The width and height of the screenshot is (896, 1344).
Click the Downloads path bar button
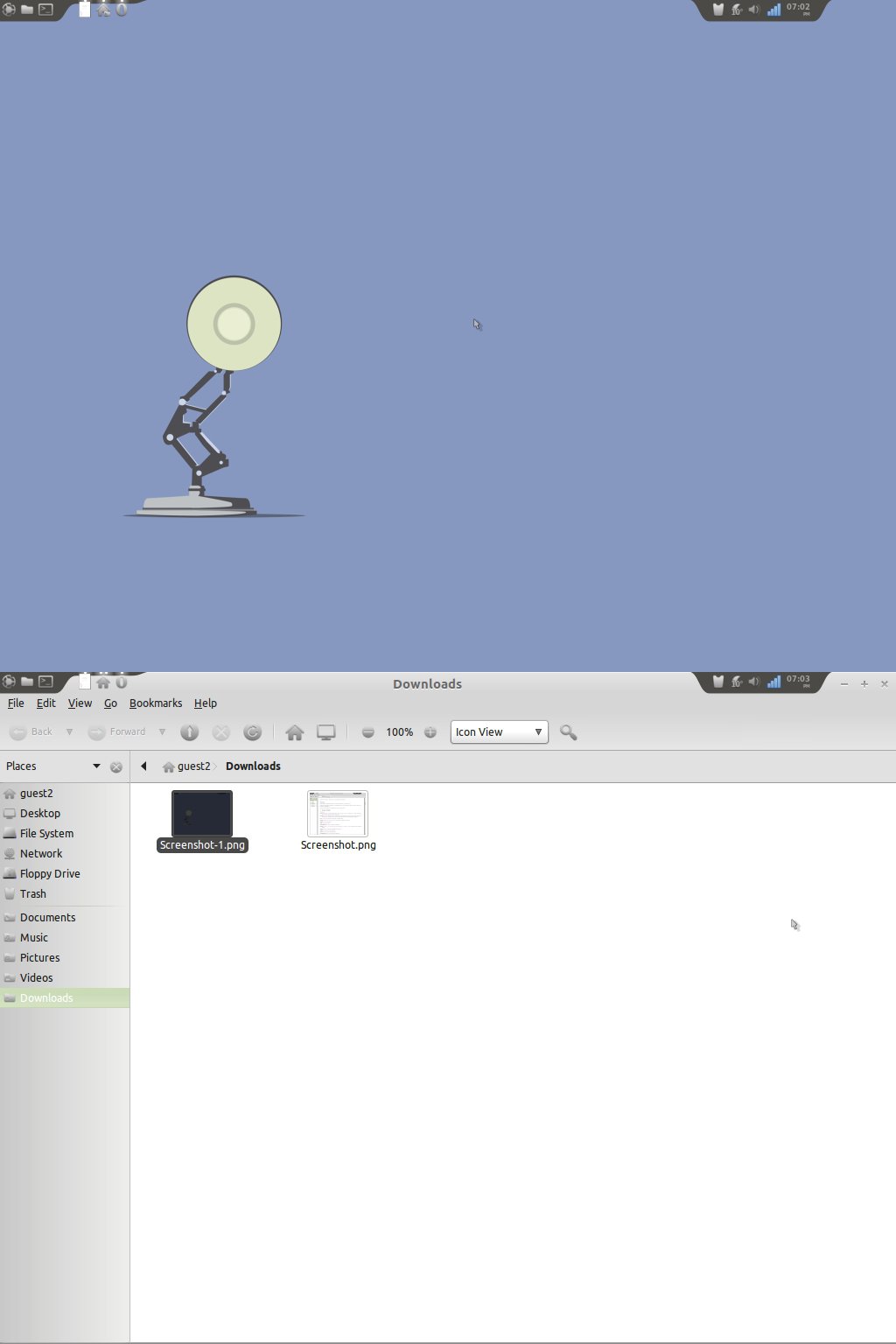[x=253, y=766]
